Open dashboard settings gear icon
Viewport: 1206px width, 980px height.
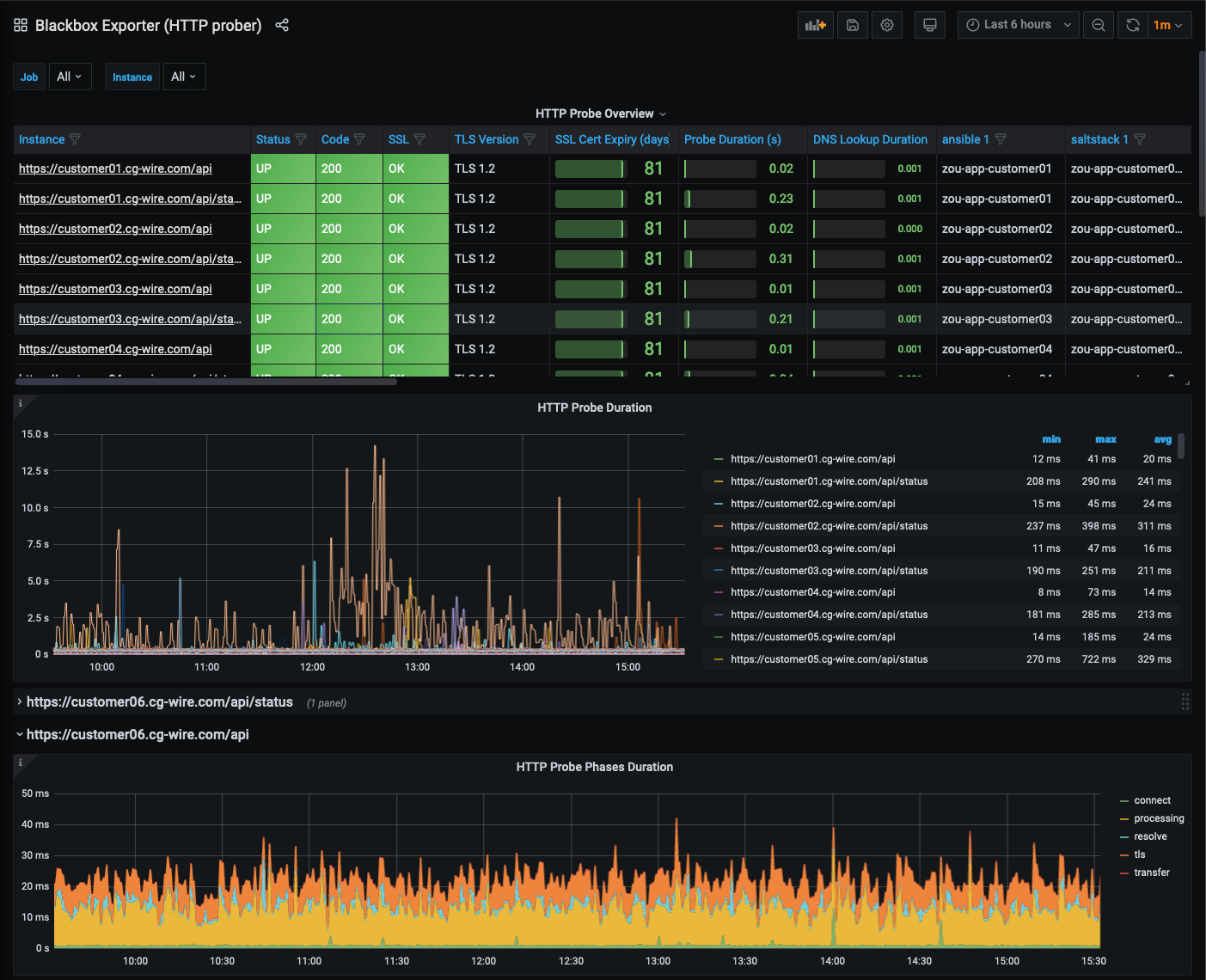click(x=887, y=25)
